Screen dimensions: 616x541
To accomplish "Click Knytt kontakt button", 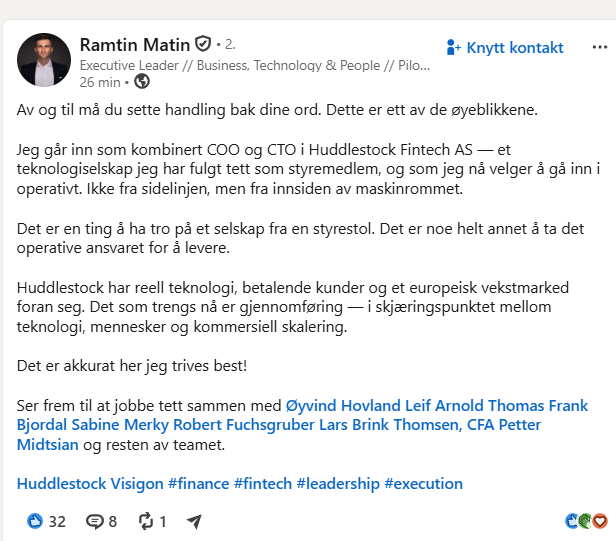I will (505, 48).
